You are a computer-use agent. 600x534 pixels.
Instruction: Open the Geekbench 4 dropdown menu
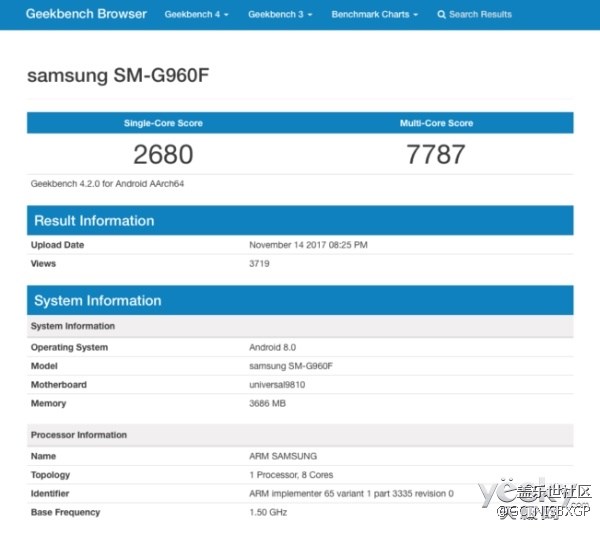[x=196, y=15]
